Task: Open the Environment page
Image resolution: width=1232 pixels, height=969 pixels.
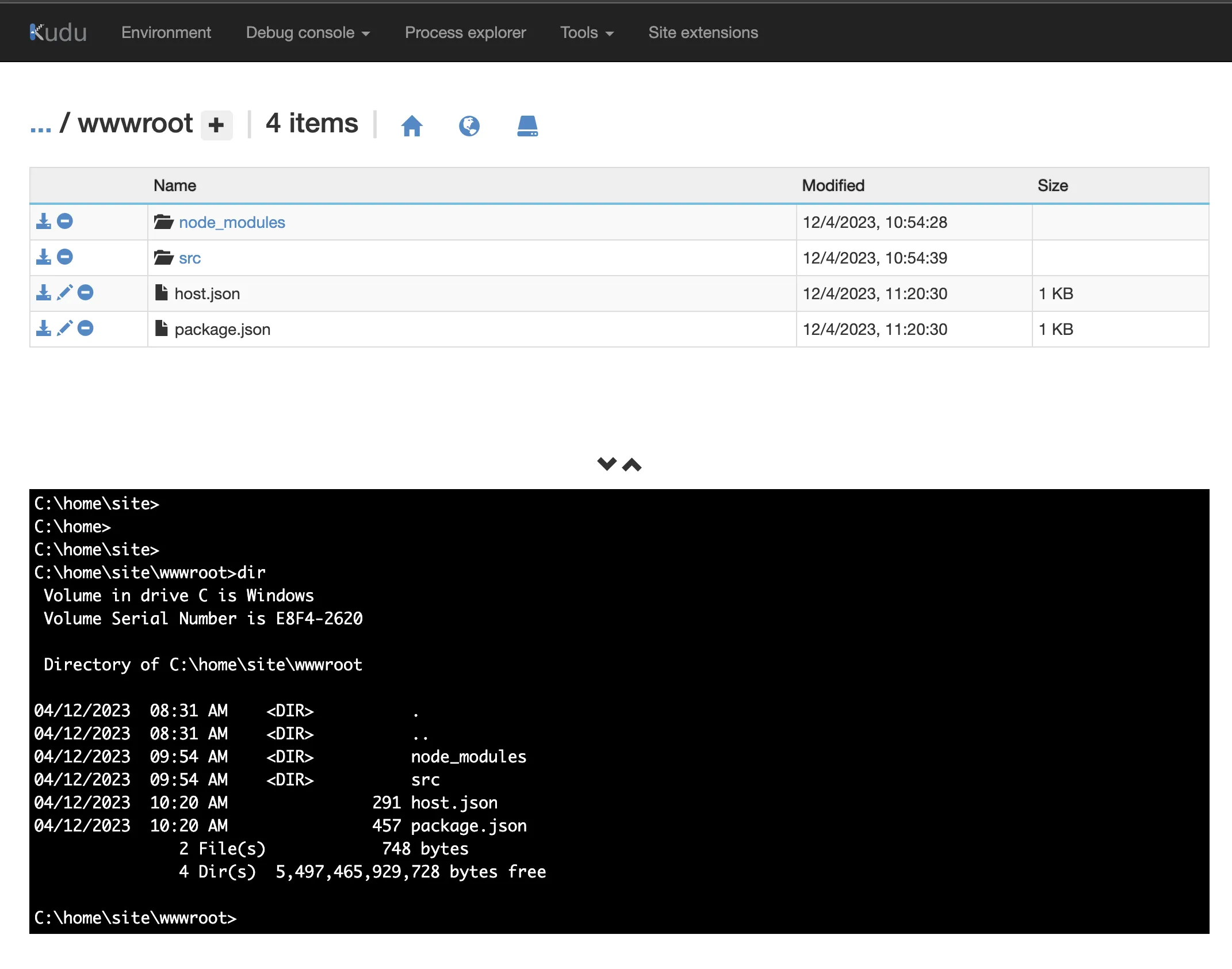Action: click(x=166, y=33)
